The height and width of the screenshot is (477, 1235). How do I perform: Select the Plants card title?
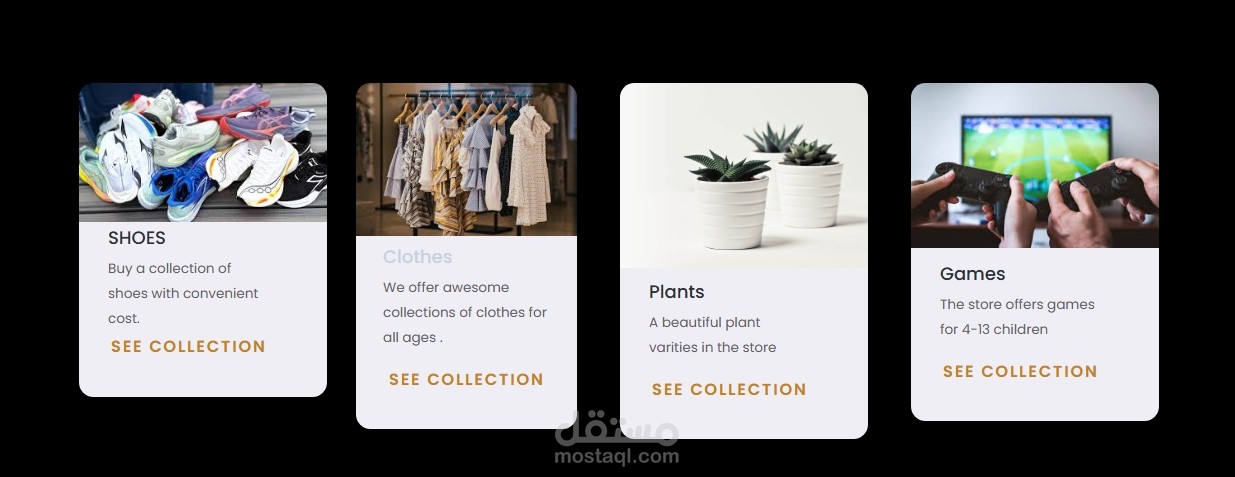click(x=677, y=292)
